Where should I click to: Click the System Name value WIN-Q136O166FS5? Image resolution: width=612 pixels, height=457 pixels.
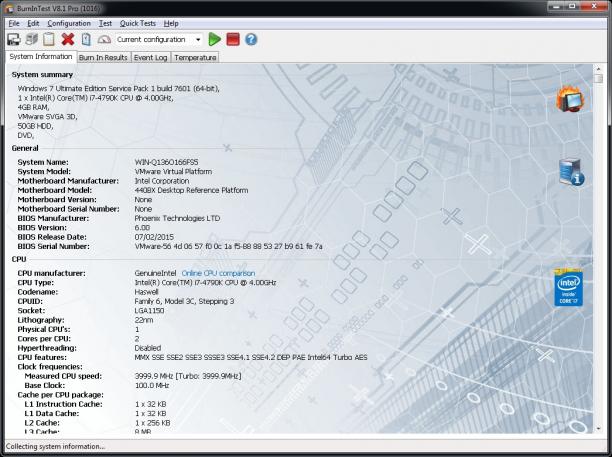click(x=166, y=162)
